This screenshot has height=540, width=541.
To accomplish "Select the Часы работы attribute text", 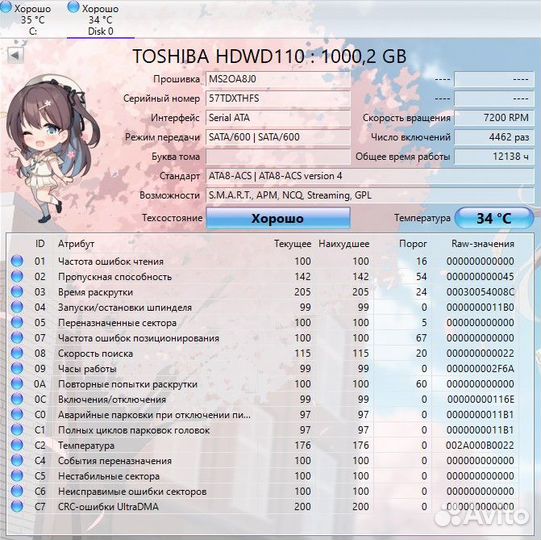I will tap(87, 369).
